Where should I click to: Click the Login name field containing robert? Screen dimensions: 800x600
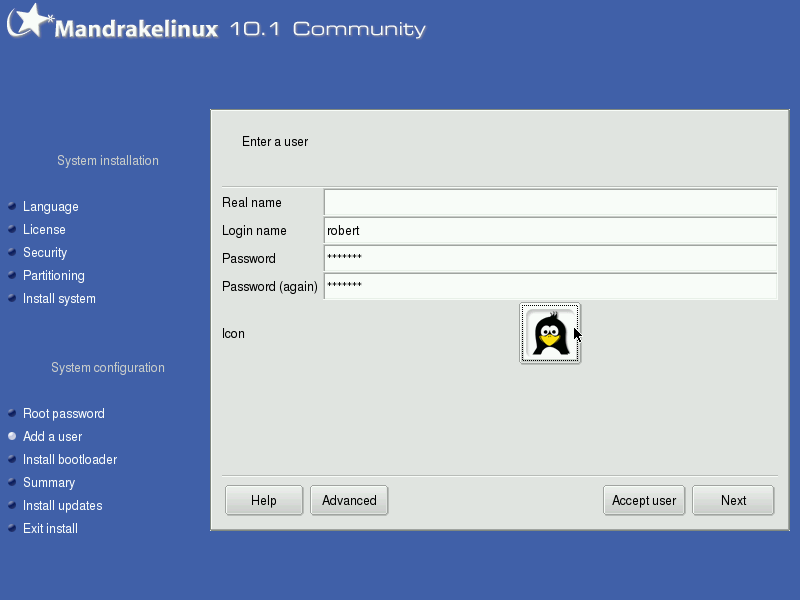pyautogui.click(x=551, y=231)
